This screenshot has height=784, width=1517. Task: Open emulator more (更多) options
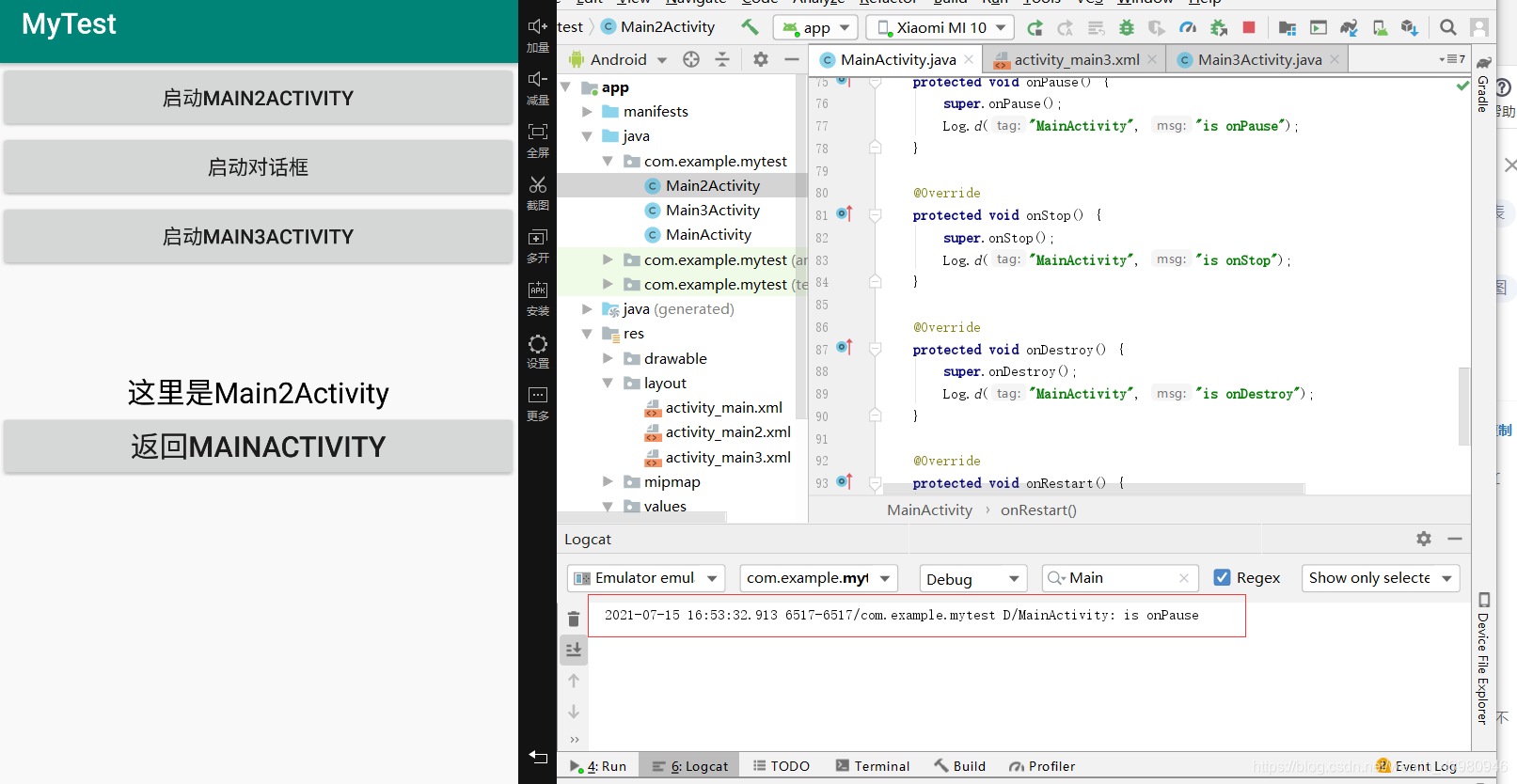coord(538,395)
